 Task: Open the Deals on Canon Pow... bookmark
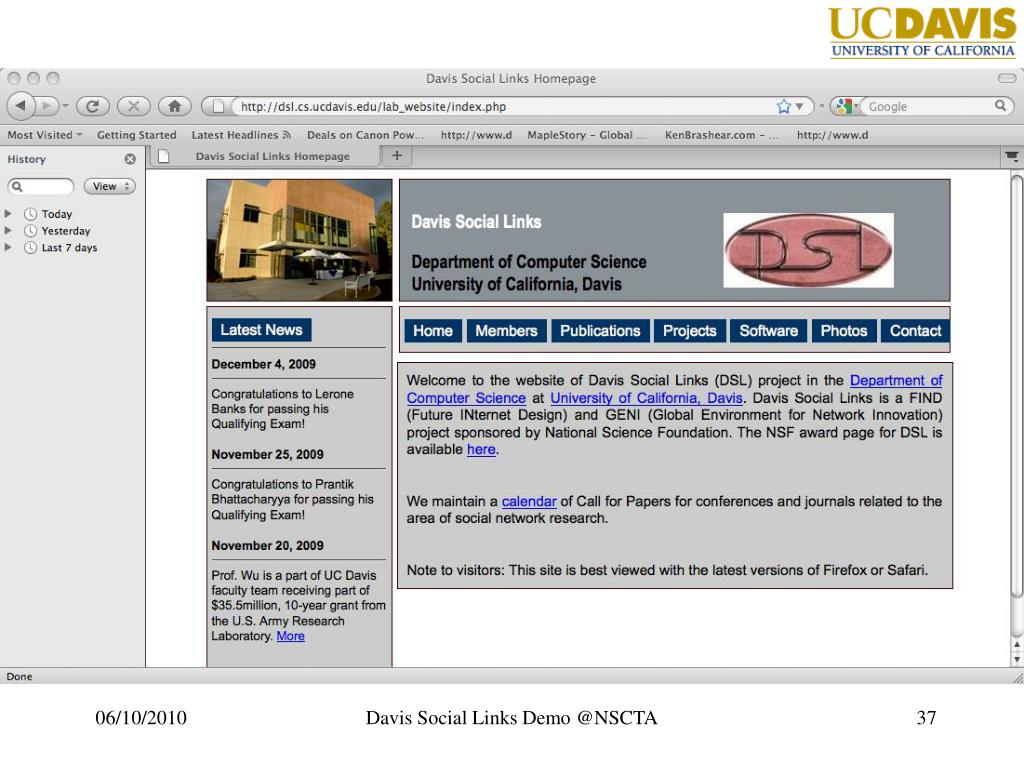(365, 135)
